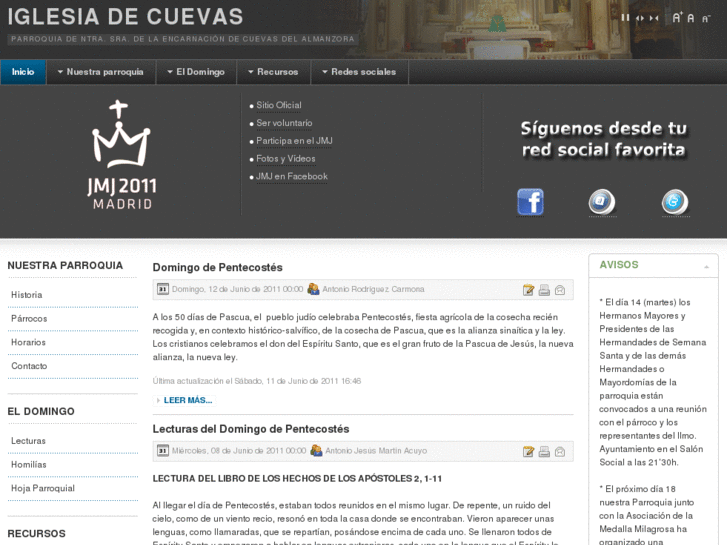Screen dimensions: 727x545
Task: Select Horarios in the sidebar
Action: pyautogui.click(x=28, y=342)
